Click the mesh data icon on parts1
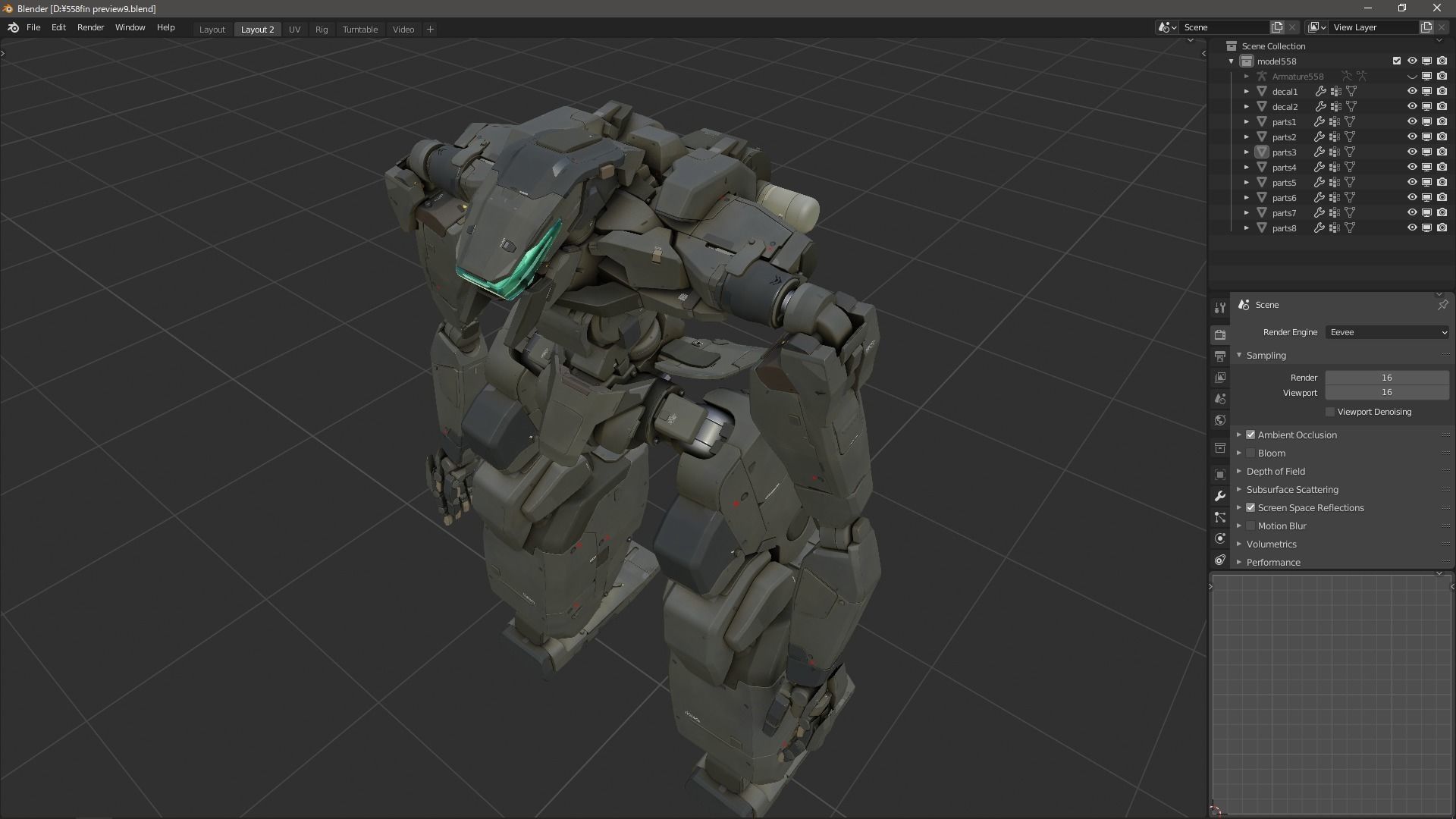The image size is (1456, 819). point(1350,121)
